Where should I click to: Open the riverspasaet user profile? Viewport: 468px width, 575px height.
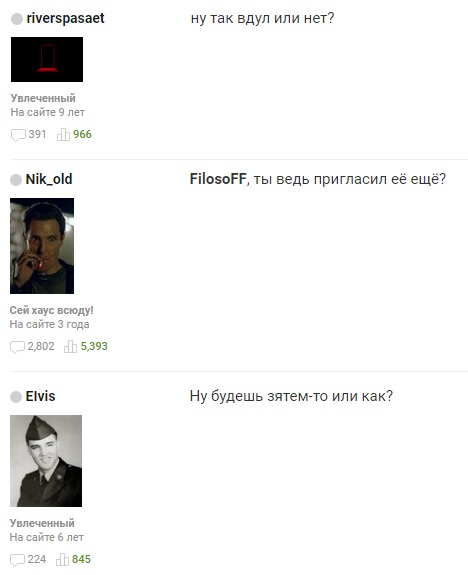click(x=65, y=18)
